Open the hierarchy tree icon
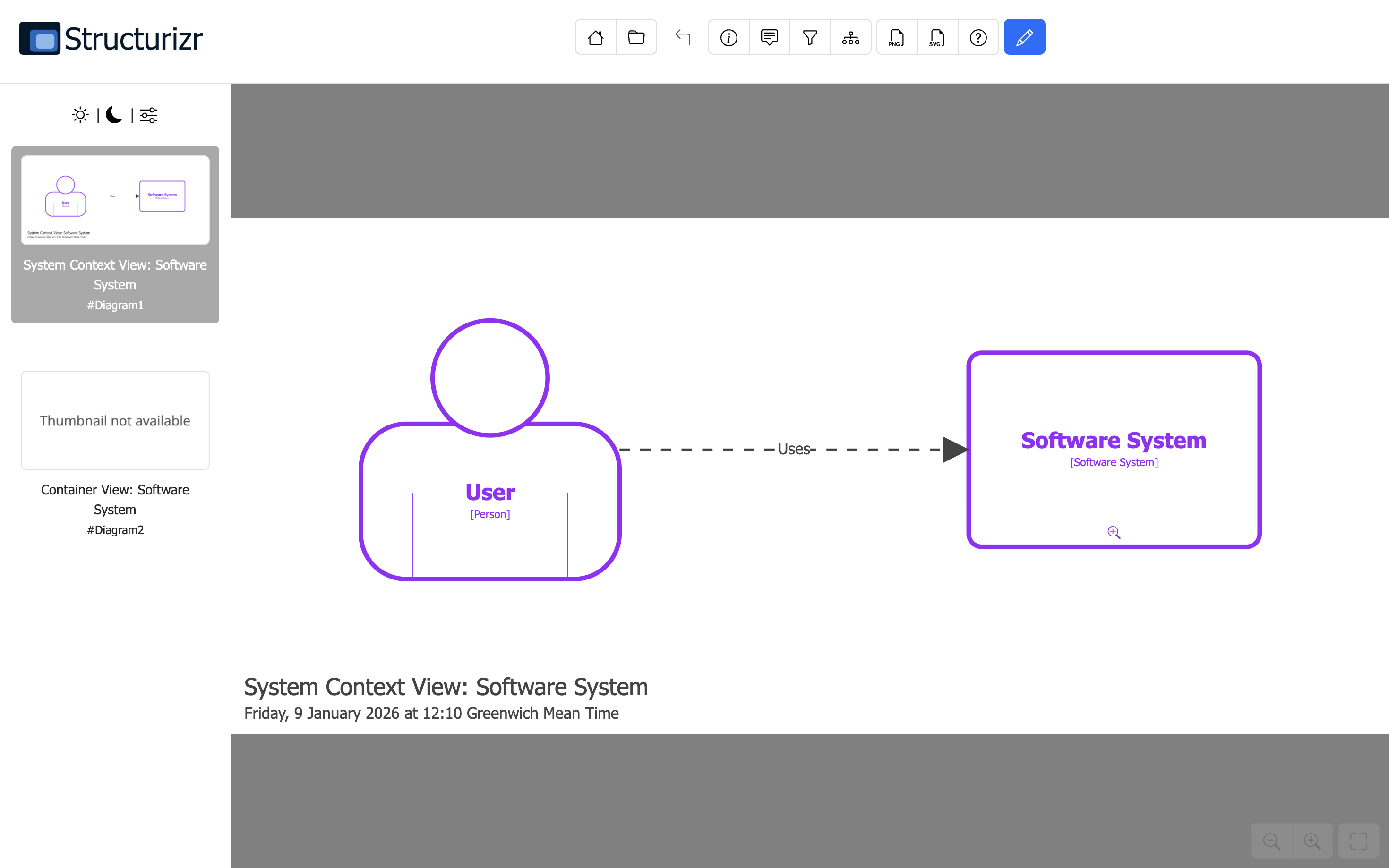This screenshot has width=1389, height=868. tap(850, 37)
